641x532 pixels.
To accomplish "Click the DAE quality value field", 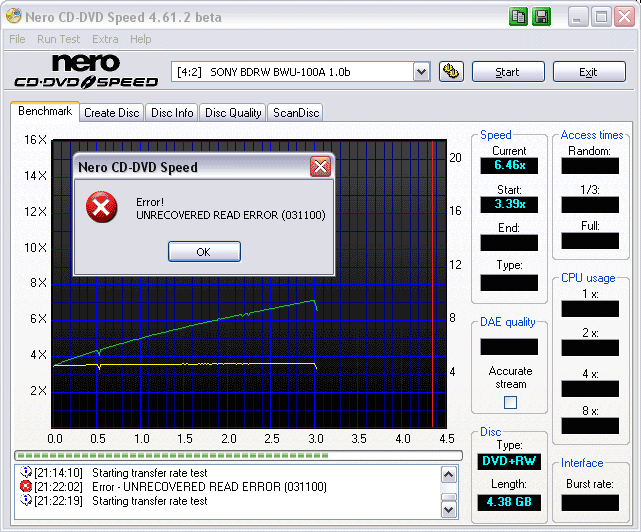I will coord(509,347).
